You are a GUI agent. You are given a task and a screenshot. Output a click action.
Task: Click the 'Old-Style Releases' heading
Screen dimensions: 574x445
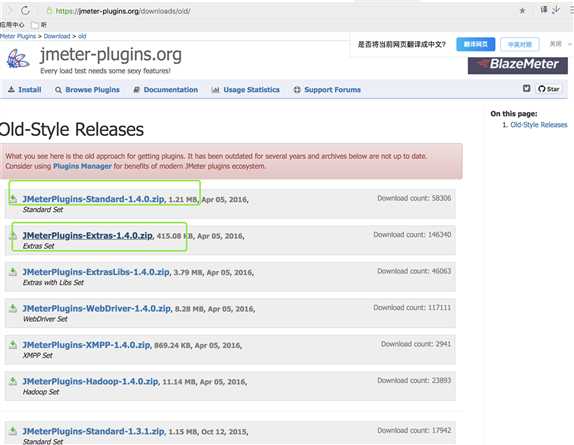pyautogui.click(x=72, y=129)
